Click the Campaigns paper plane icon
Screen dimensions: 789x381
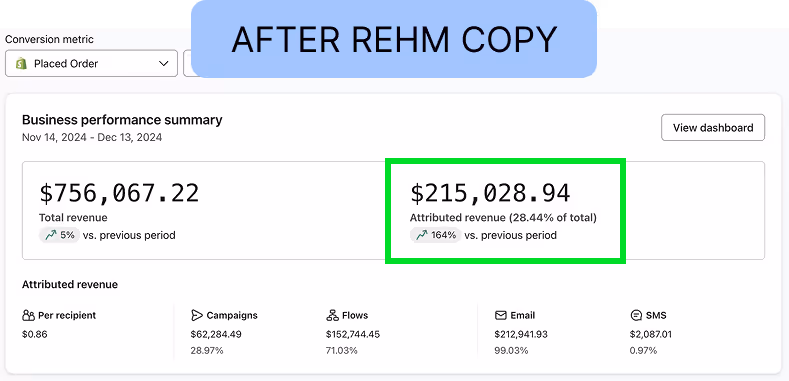coord(197,316)
